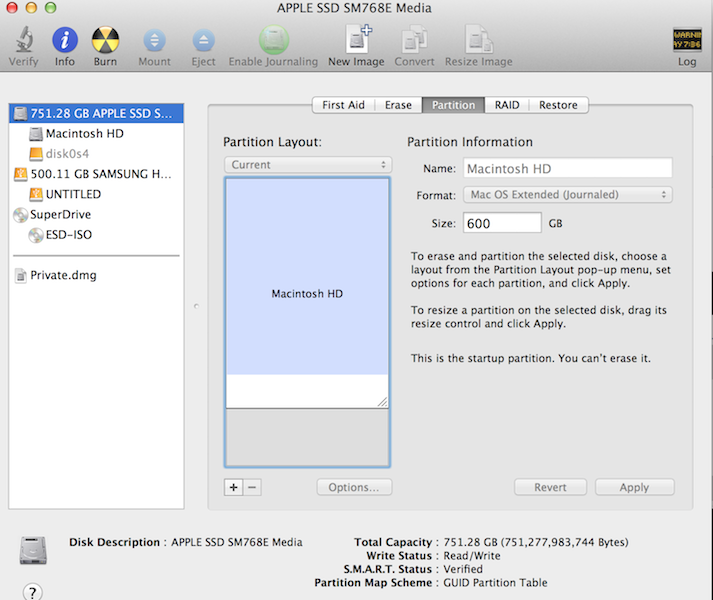Click the Write Status Read/Write value
The width and height of the screenshot is (713, 600).
pos(472,556)
